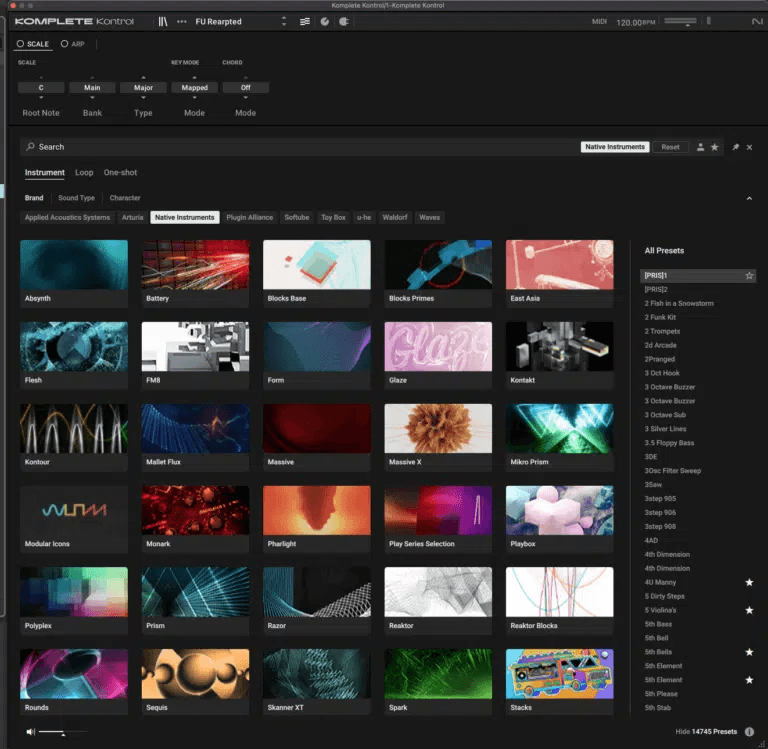Select the Applied Acoustics Systems brand

[x=67, y=217]
